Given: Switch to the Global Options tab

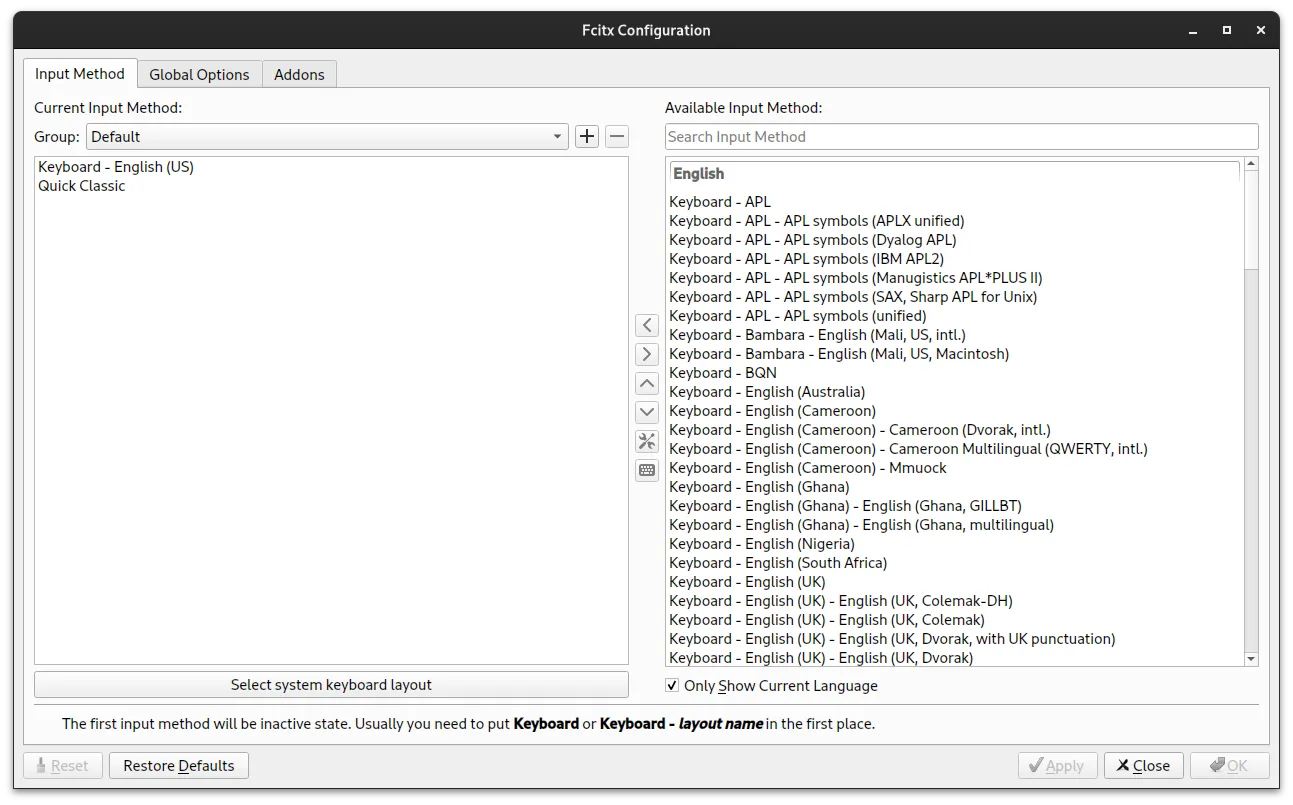Looking at the screenshot, I should pos(199,74).
